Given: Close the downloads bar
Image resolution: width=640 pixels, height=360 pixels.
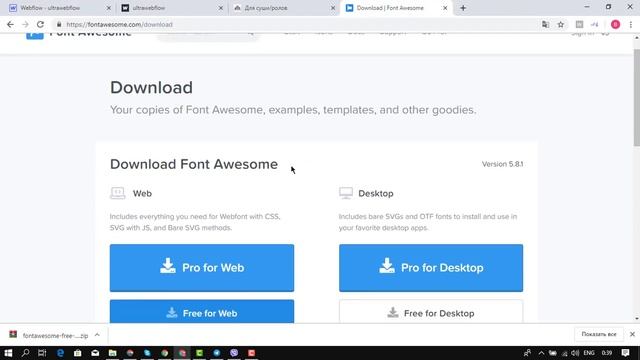Looking at the screenshot, I should coord(632,334).
